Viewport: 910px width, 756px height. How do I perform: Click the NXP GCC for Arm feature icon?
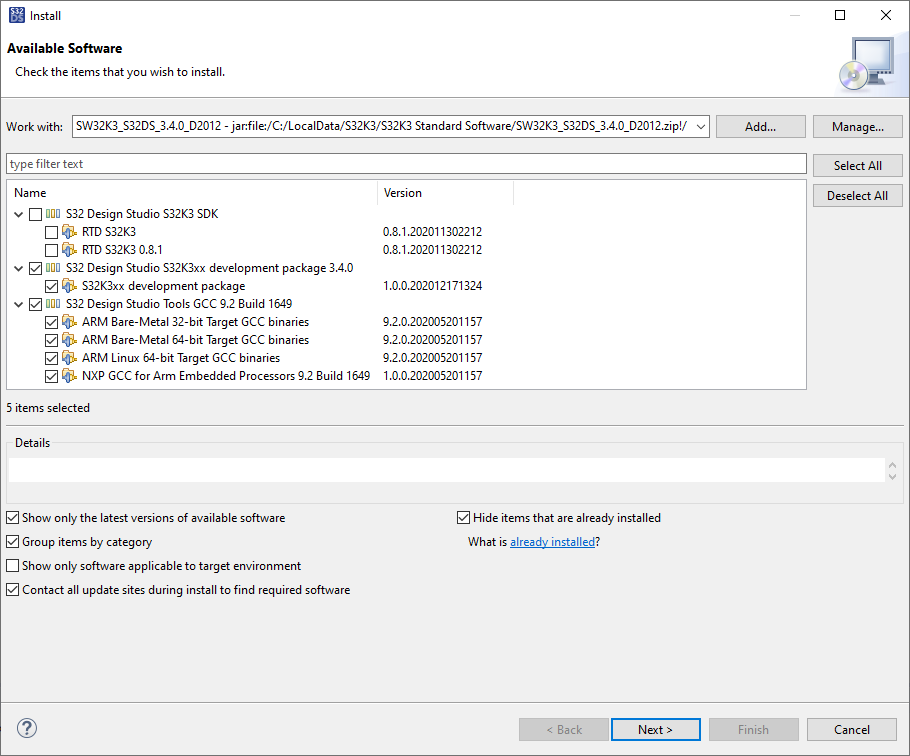[69, 376]
